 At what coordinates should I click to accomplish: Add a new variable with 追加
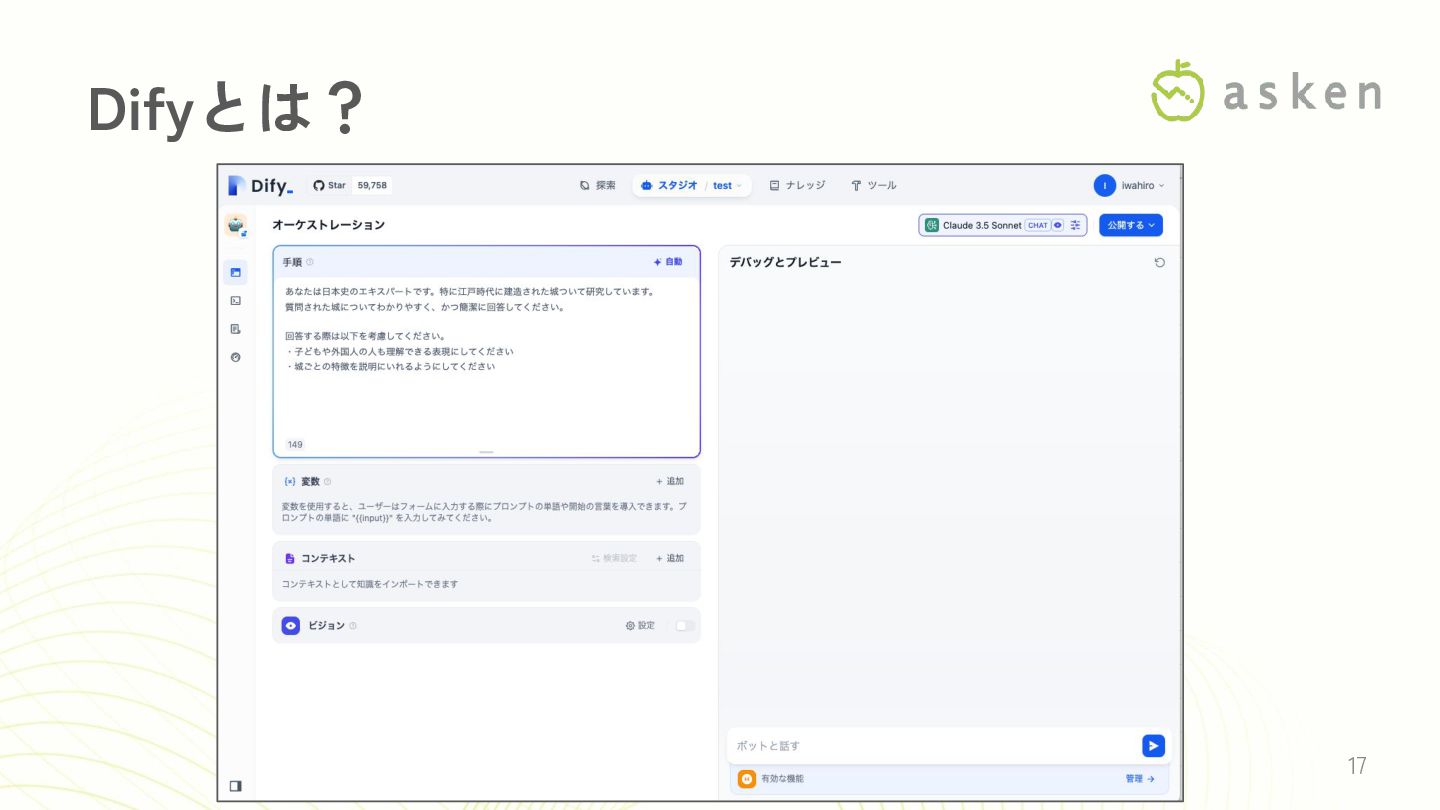click(670, 481)
